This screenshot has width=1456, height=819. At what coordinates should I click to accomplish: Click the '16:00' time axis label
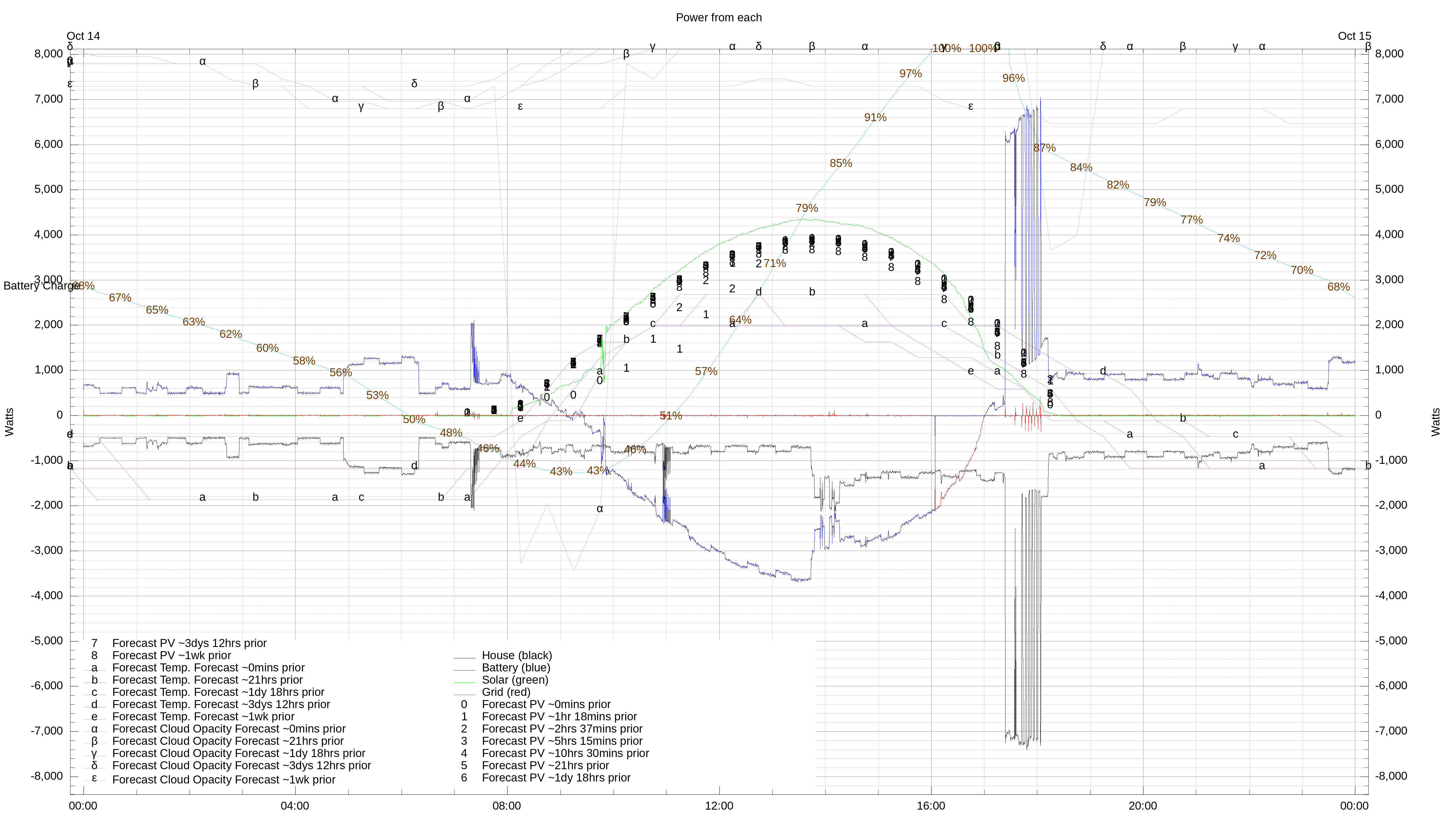pyautogui.click(x=931, y=806)
